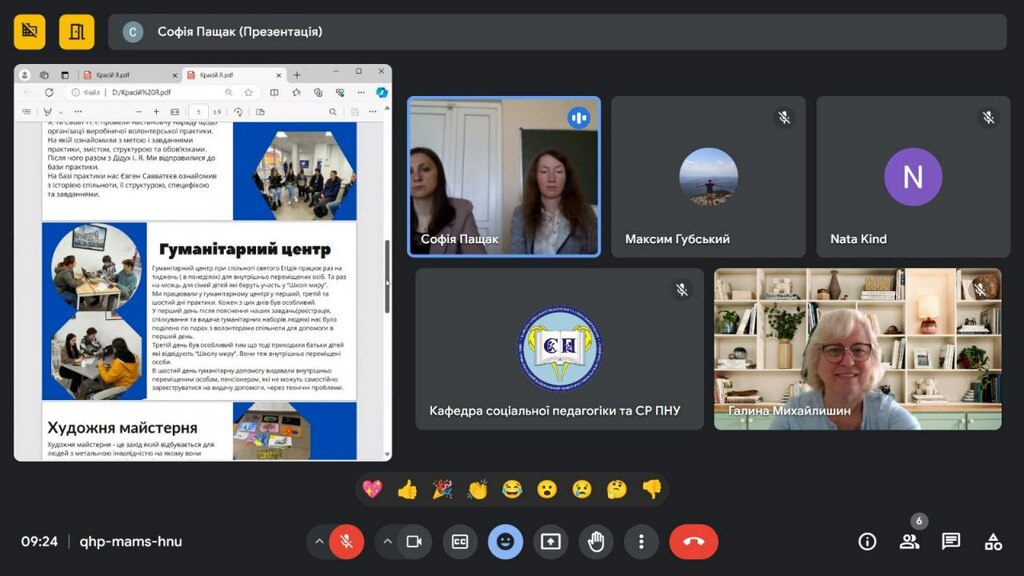This screenshot has width=1024, height=576.
Task: Open the participants people panel
Action: [909, 541]
